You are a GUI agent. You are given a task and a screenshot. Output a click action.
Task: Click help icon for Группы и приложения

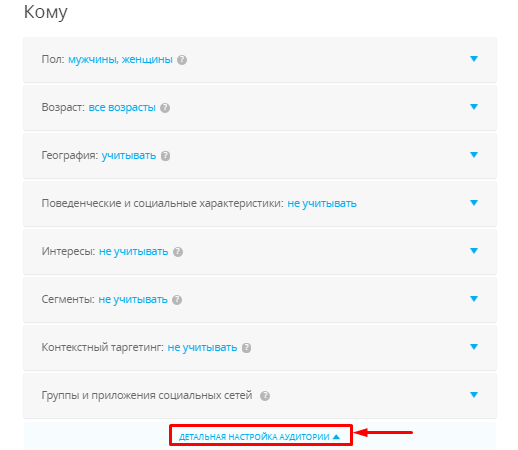click(x=265, y=396)
